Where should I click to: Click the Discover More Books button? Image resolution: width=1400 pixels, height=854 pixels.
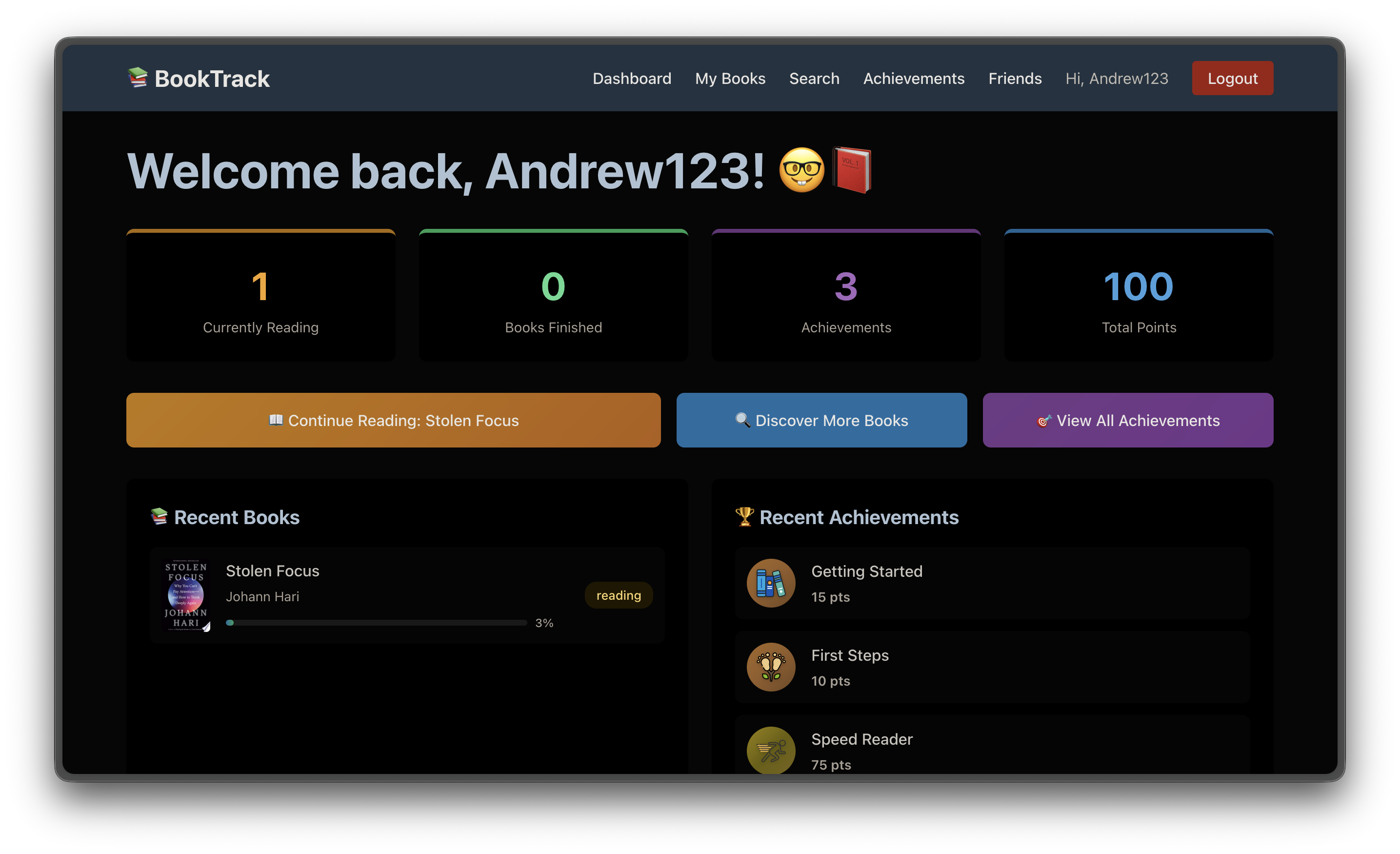(x=821, y=420)
